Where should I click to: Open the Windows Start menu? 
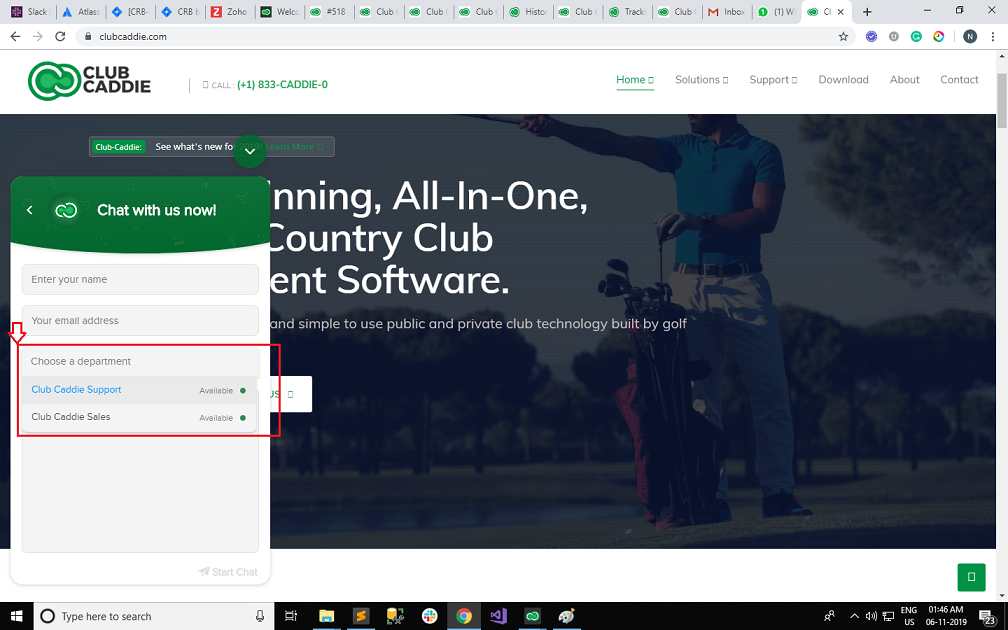click(16, 616)
